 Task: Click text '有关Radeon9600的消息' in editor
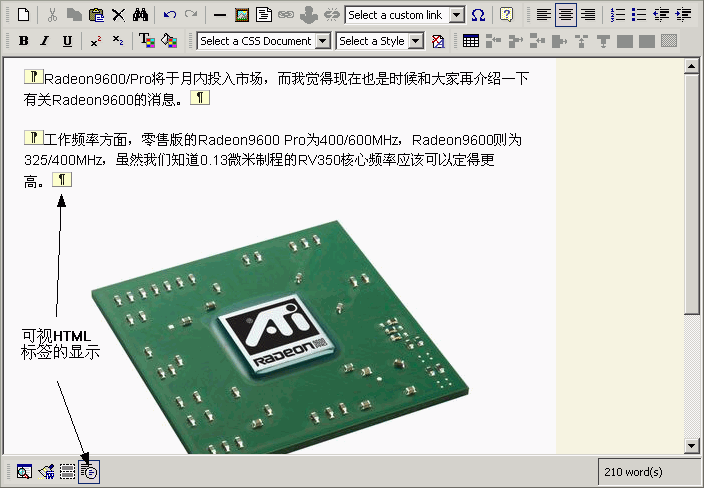99,99
